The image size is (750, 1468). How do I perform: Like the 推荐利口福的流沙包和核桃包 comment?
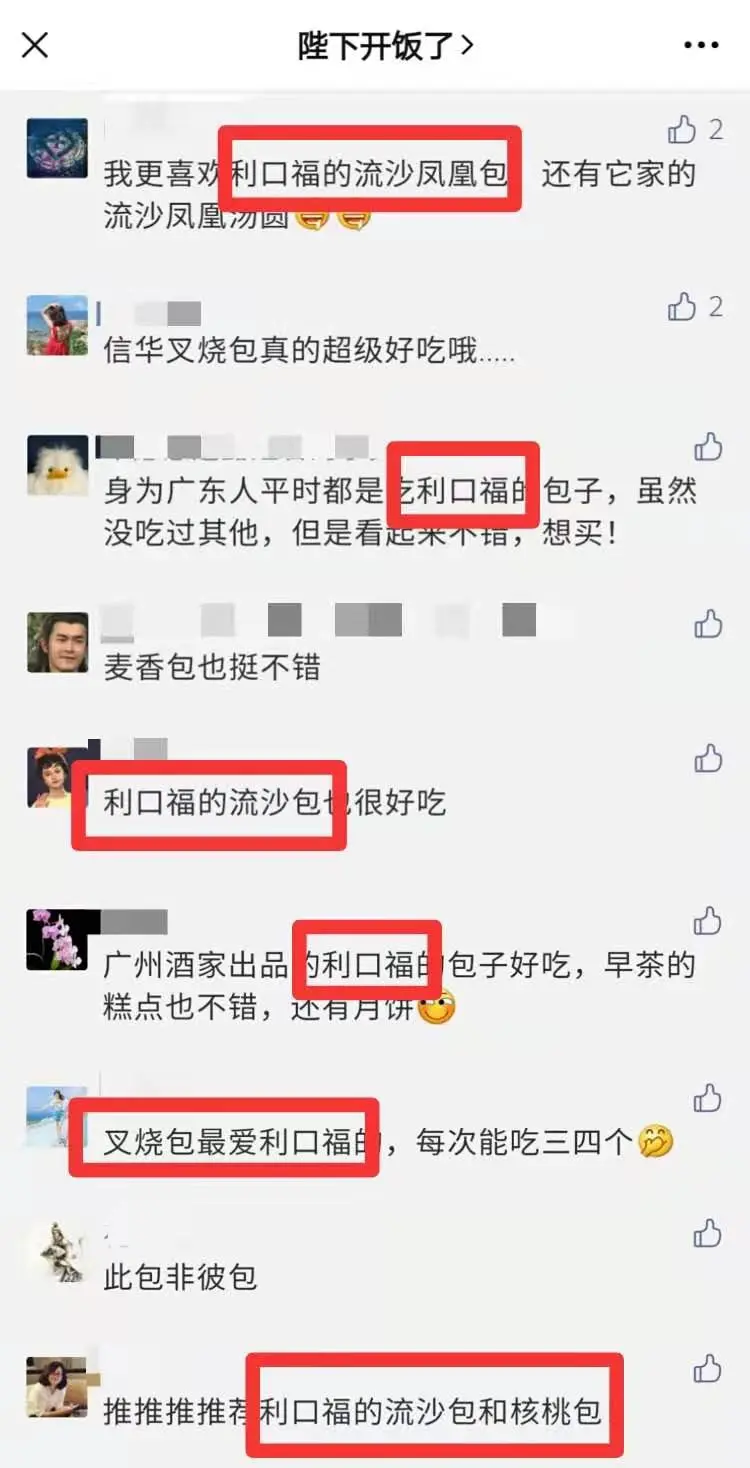click(x=708, y=1368)
